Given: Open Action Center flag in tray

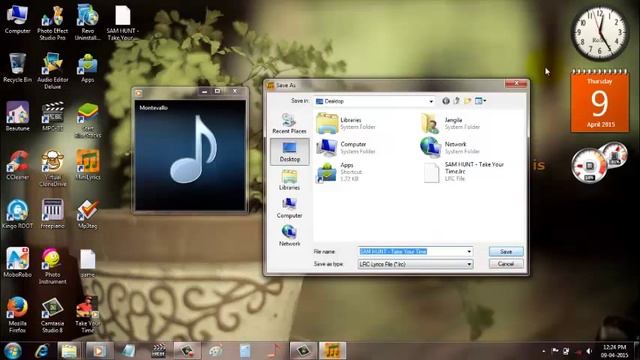Looking at the screenshot, I should pyautogui.click(x=555, y=351).
